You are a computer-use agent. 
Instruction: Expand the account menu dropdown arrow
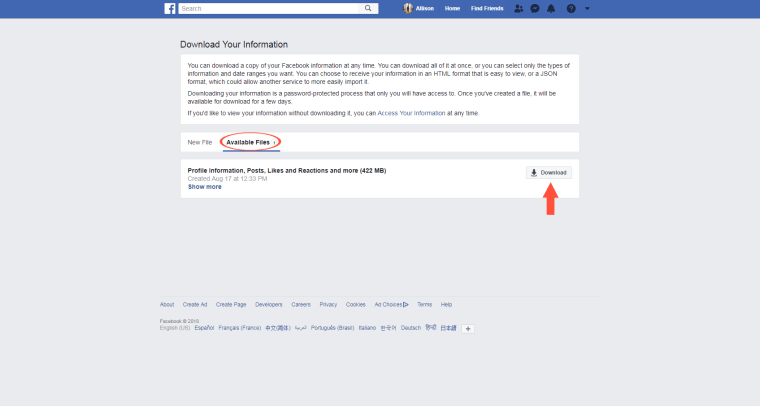click(587, 8)
